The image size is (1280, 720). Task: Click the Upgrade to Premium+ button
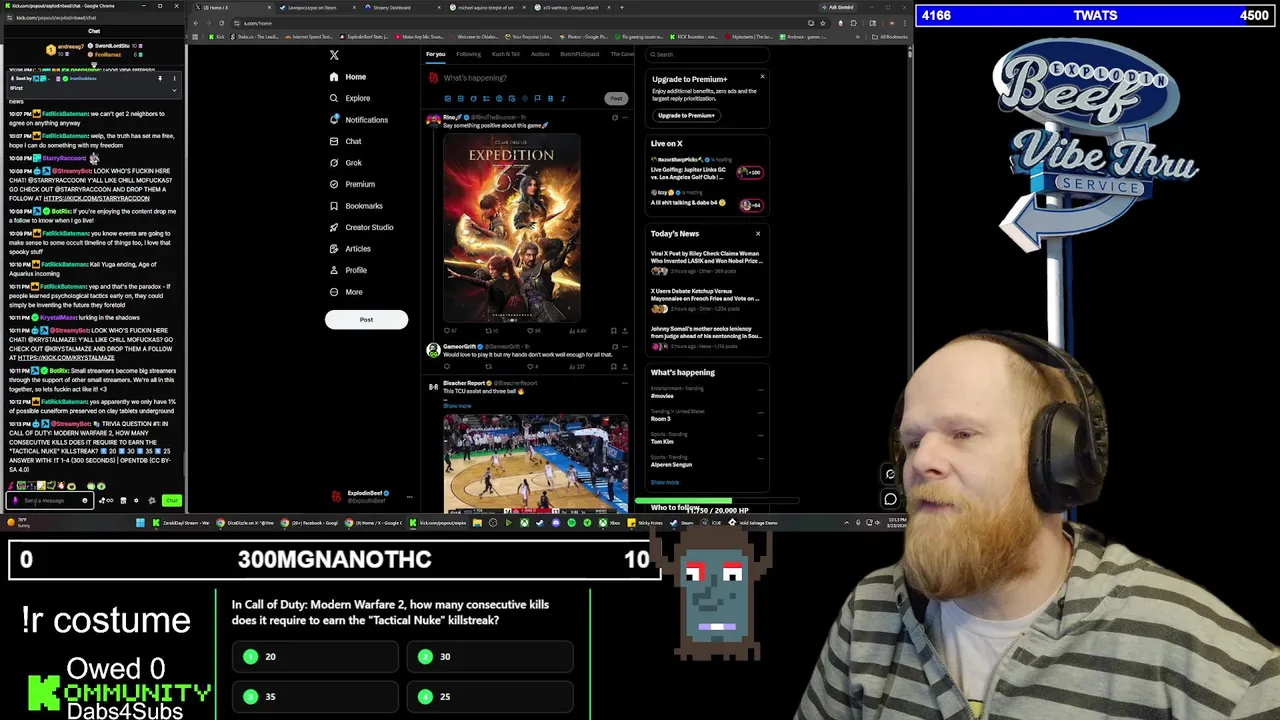pos(686,115)
